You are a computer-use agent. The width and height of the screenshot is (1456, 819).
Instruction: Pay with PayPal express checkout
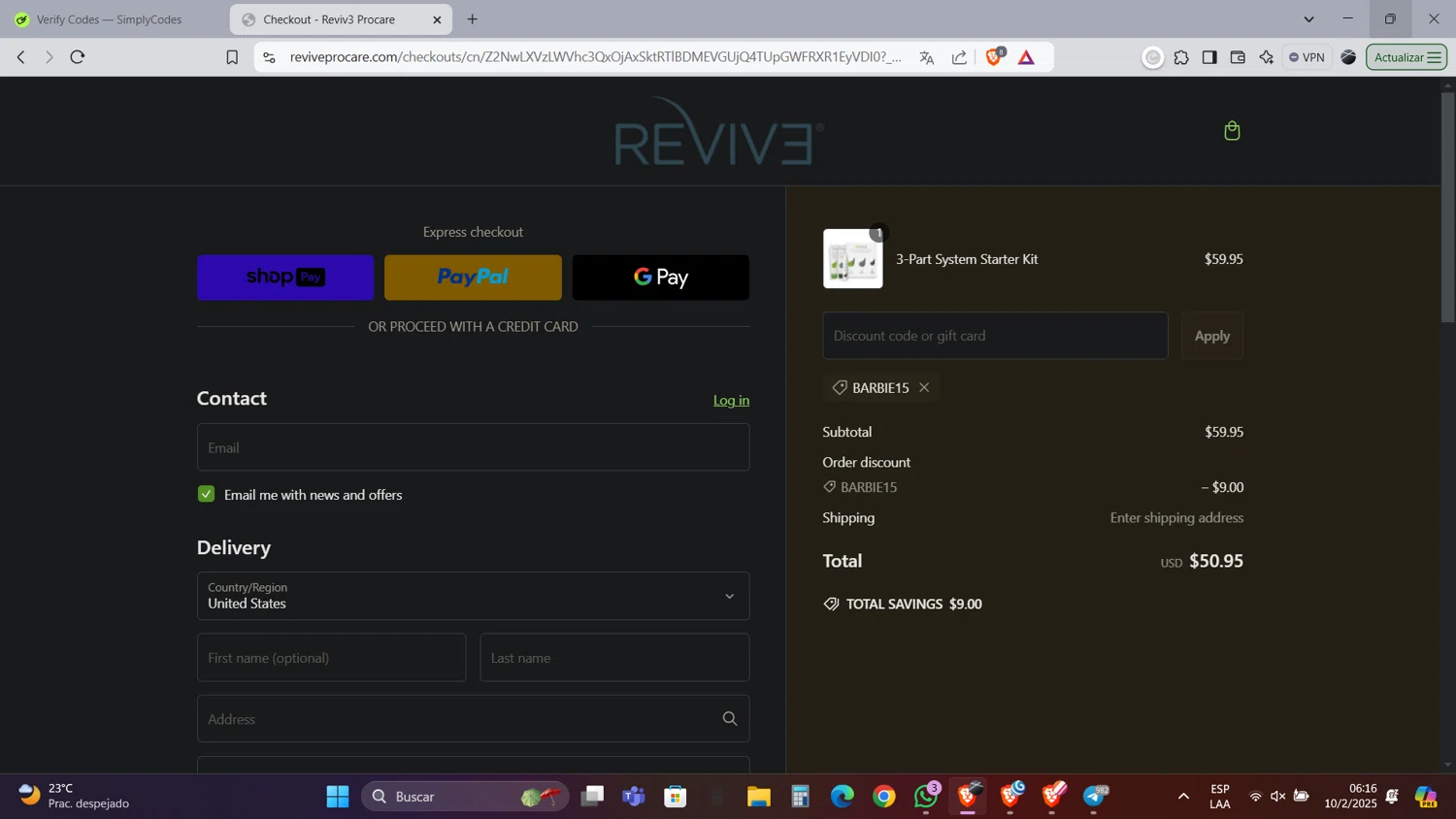click(473, 278)
